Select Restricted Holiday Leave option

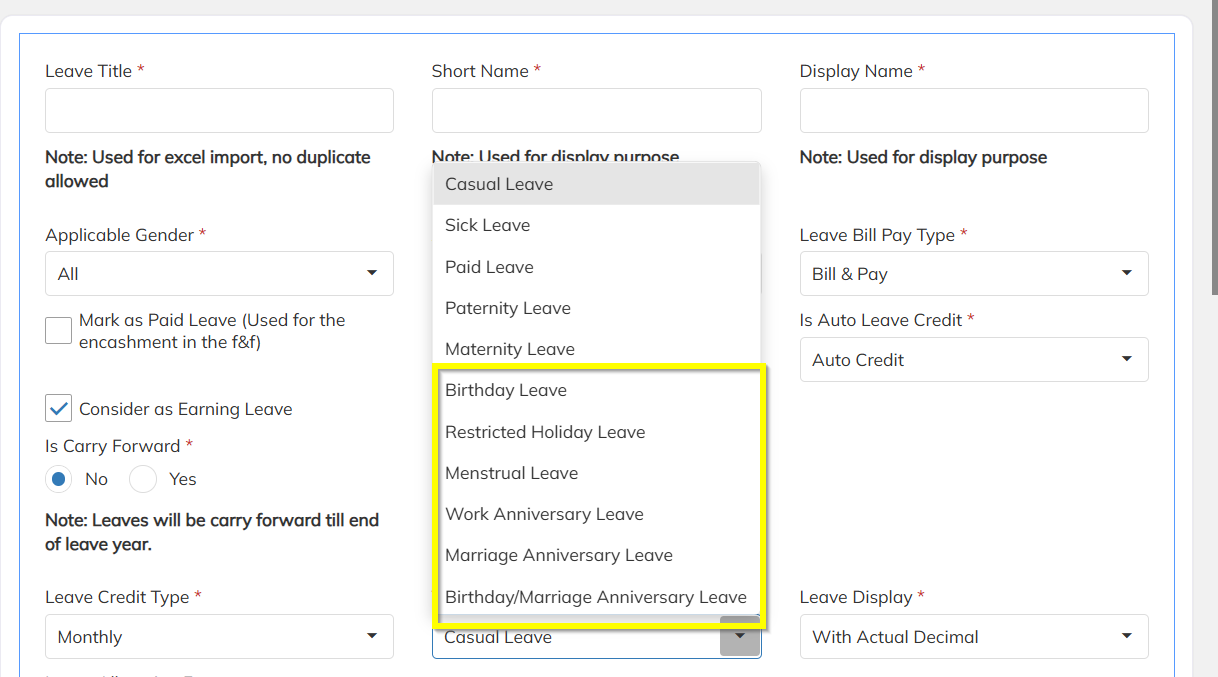click(x=545, y=432)
